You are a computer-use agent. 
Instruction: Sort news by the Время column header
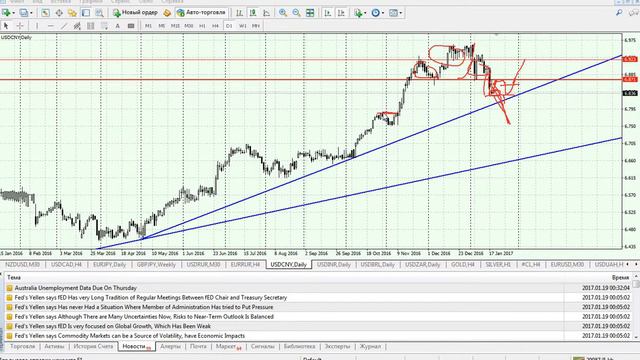(x=620, y=278)
